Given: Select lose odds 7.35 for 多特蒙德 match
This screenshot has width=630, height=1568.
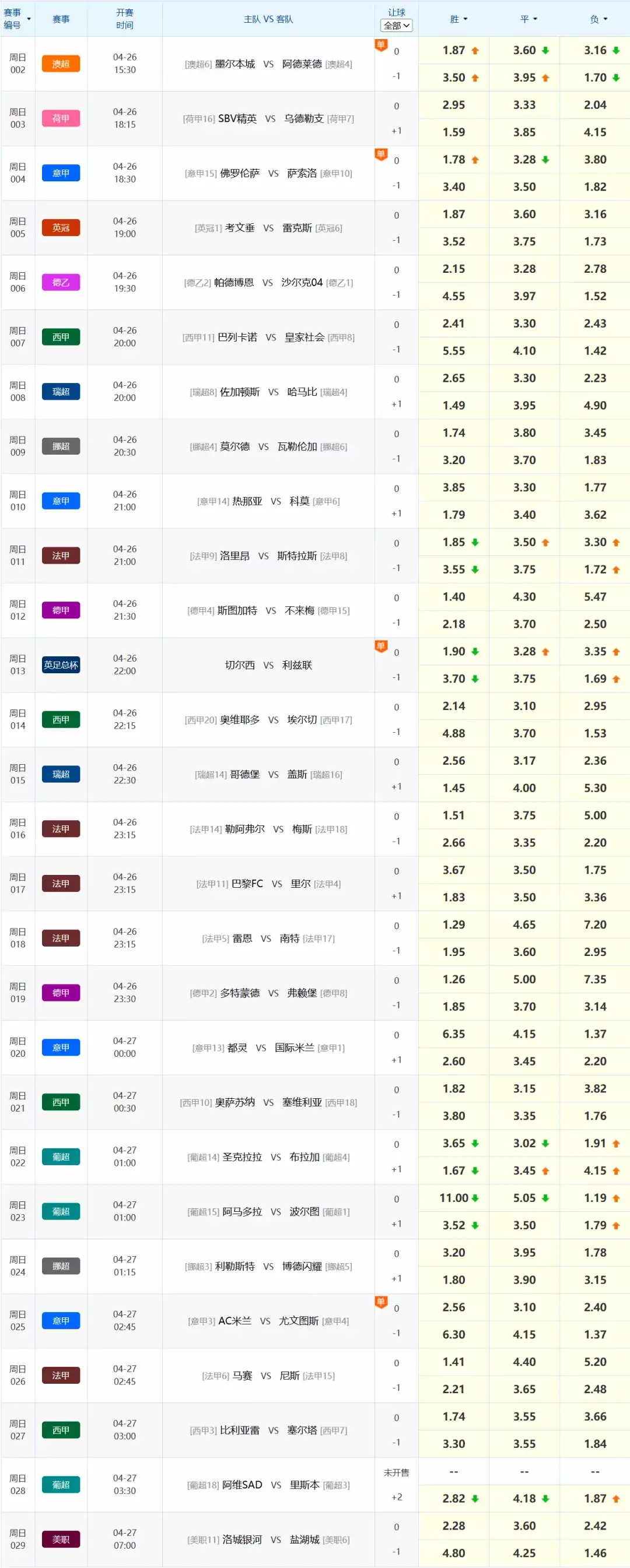Looking at the screenshot, I should [x=594, y=979].
